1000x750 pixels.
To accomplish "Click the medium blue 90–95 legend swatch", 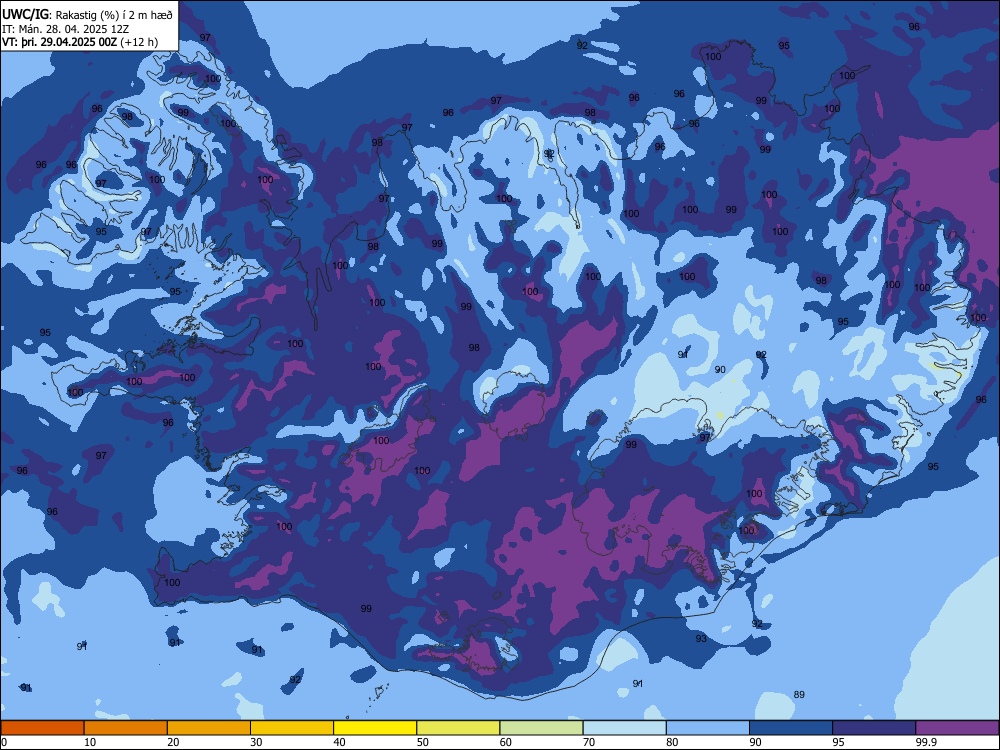I will [x=791, y=728].
